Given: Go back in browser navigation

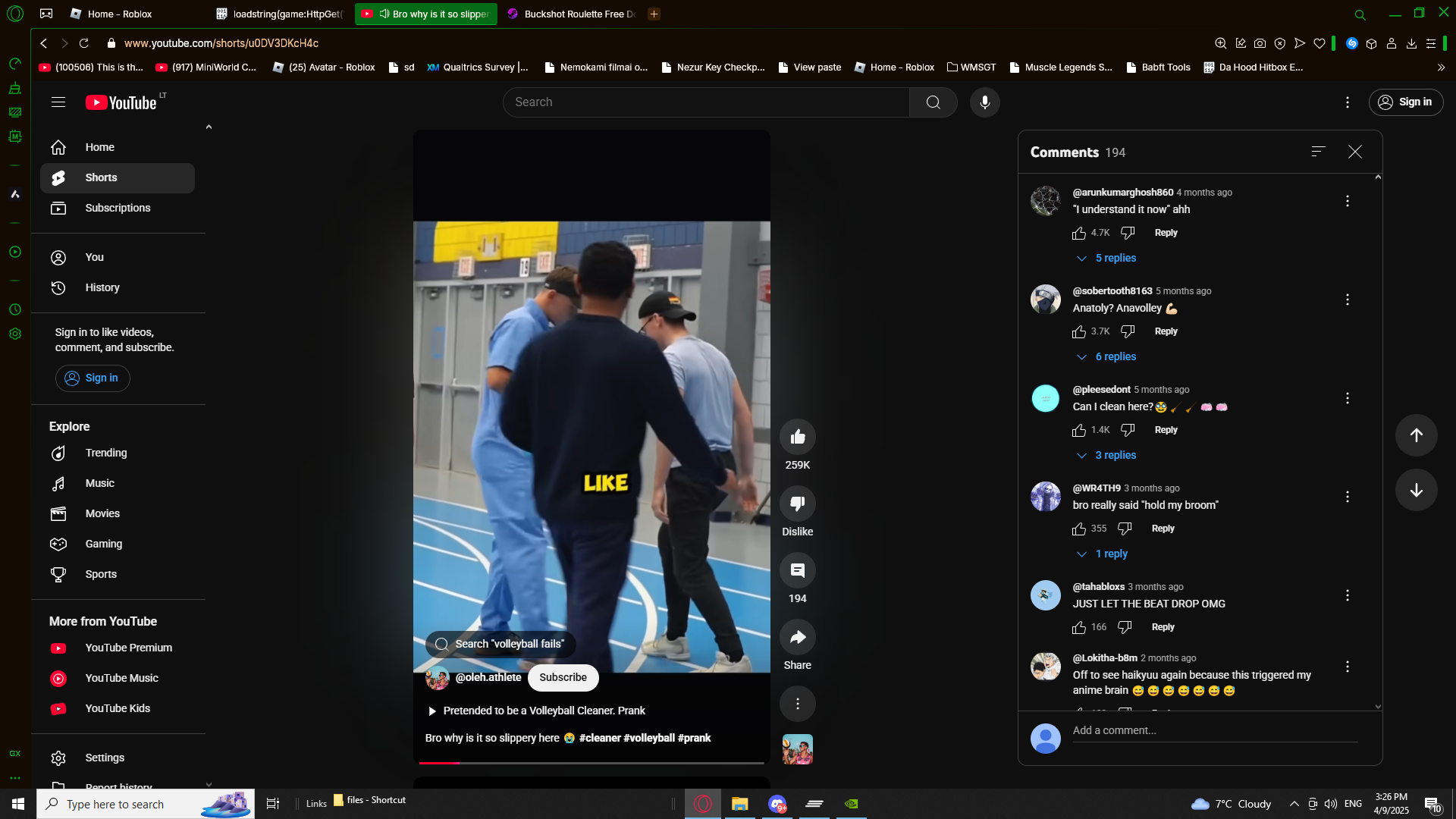Looking at the screenshot, I should 44,43.
